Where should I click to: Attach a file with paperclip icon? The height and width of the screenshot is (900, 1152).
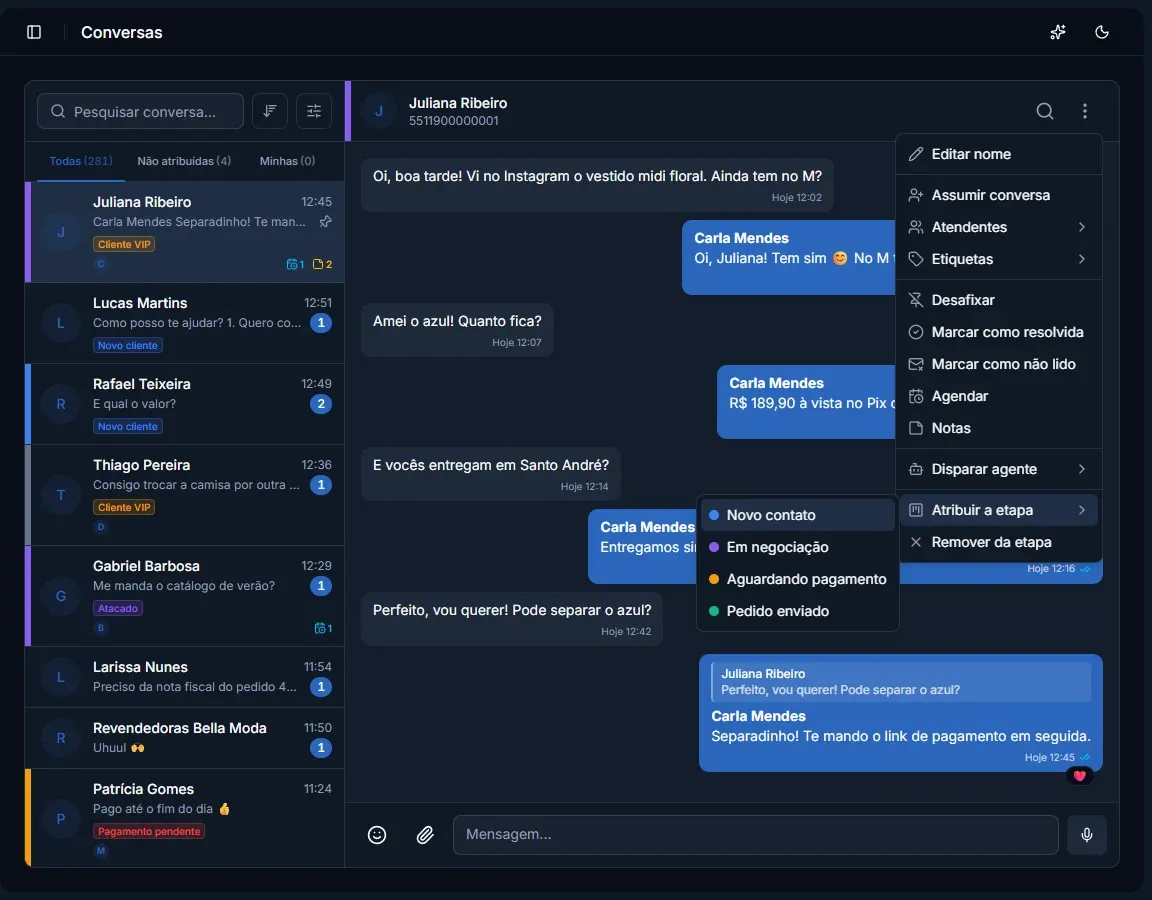(x=425, y=835)
